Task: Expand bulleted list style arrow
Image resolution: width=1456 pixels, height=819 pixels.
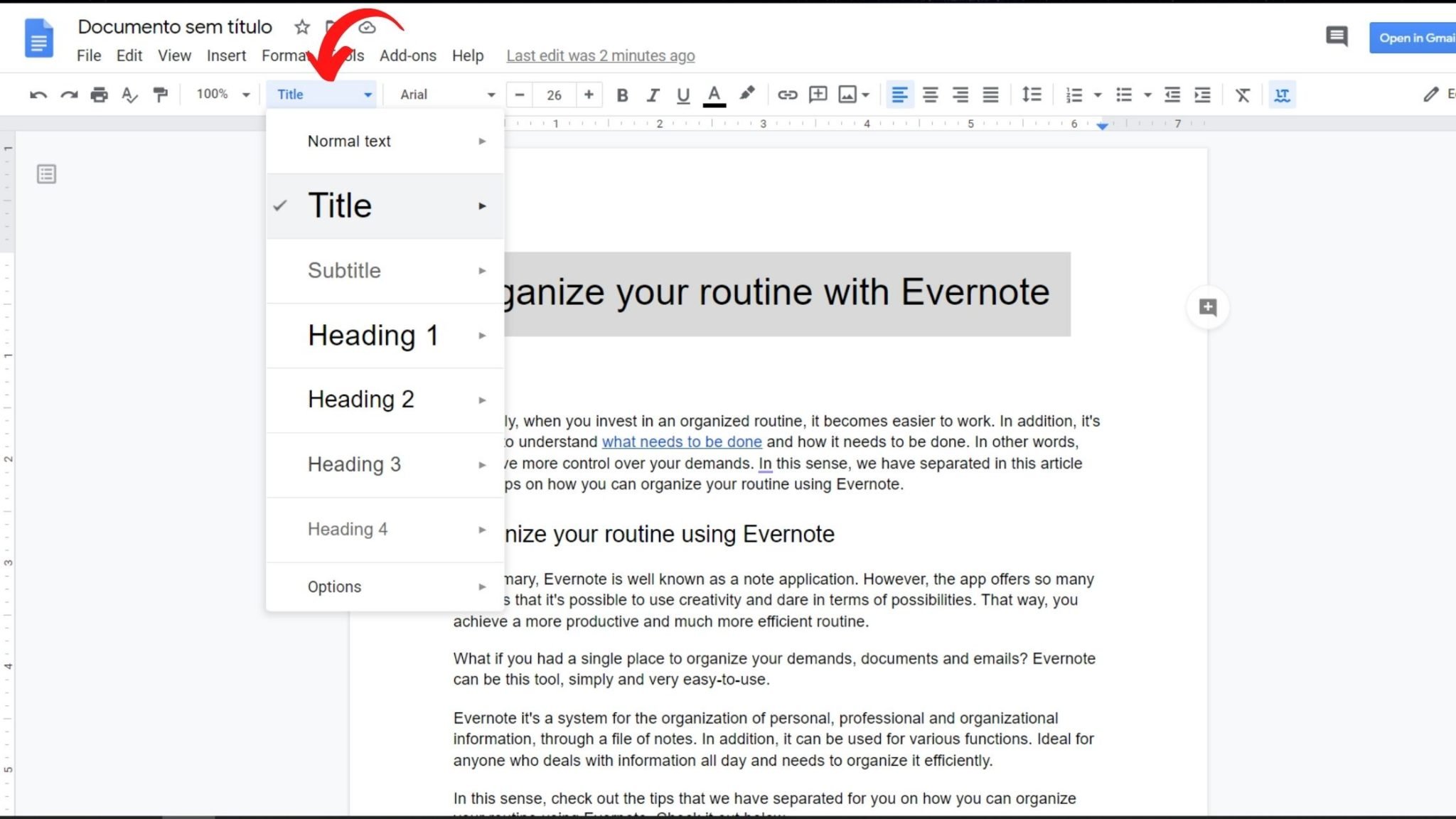Action: coord(1147,95)
